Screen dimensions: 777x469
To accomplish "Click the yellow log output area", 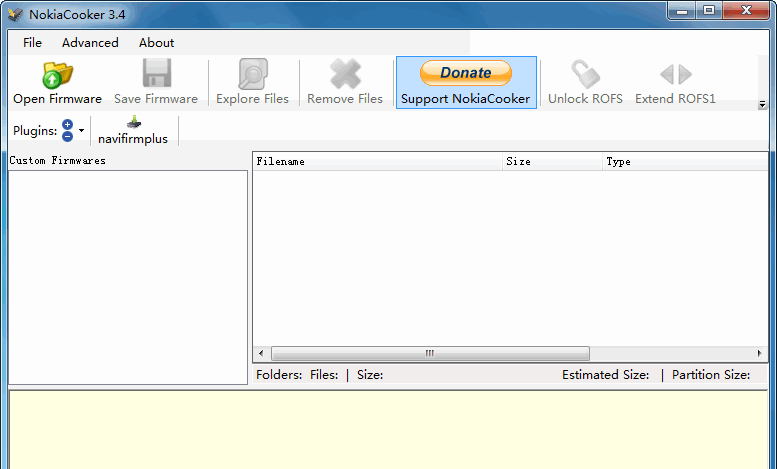I will click(x=388, y=430).
